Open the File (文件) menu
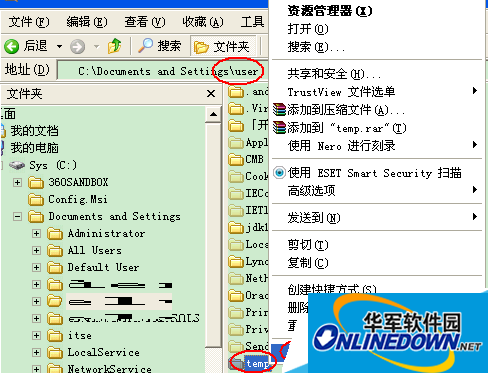This screenshot has height=373, width=488. coord(29,22)
